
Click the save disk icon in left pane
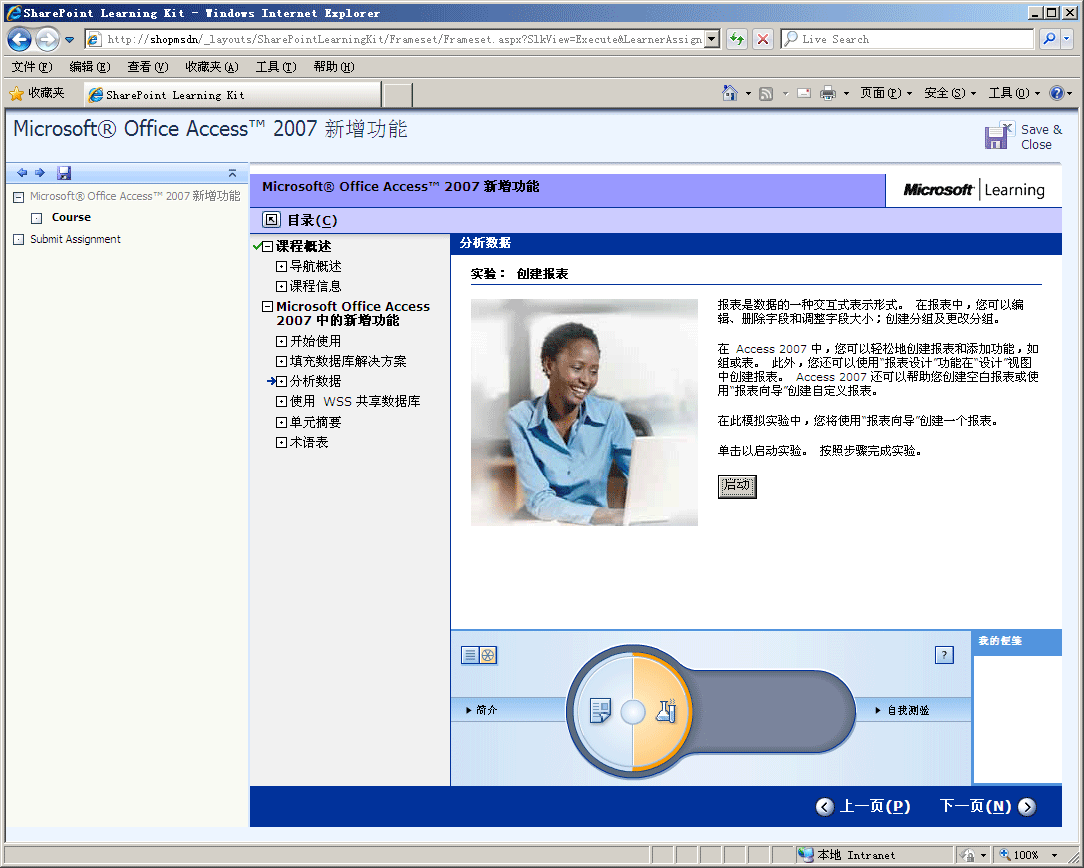pyautogui.click(x=64, y=173)
